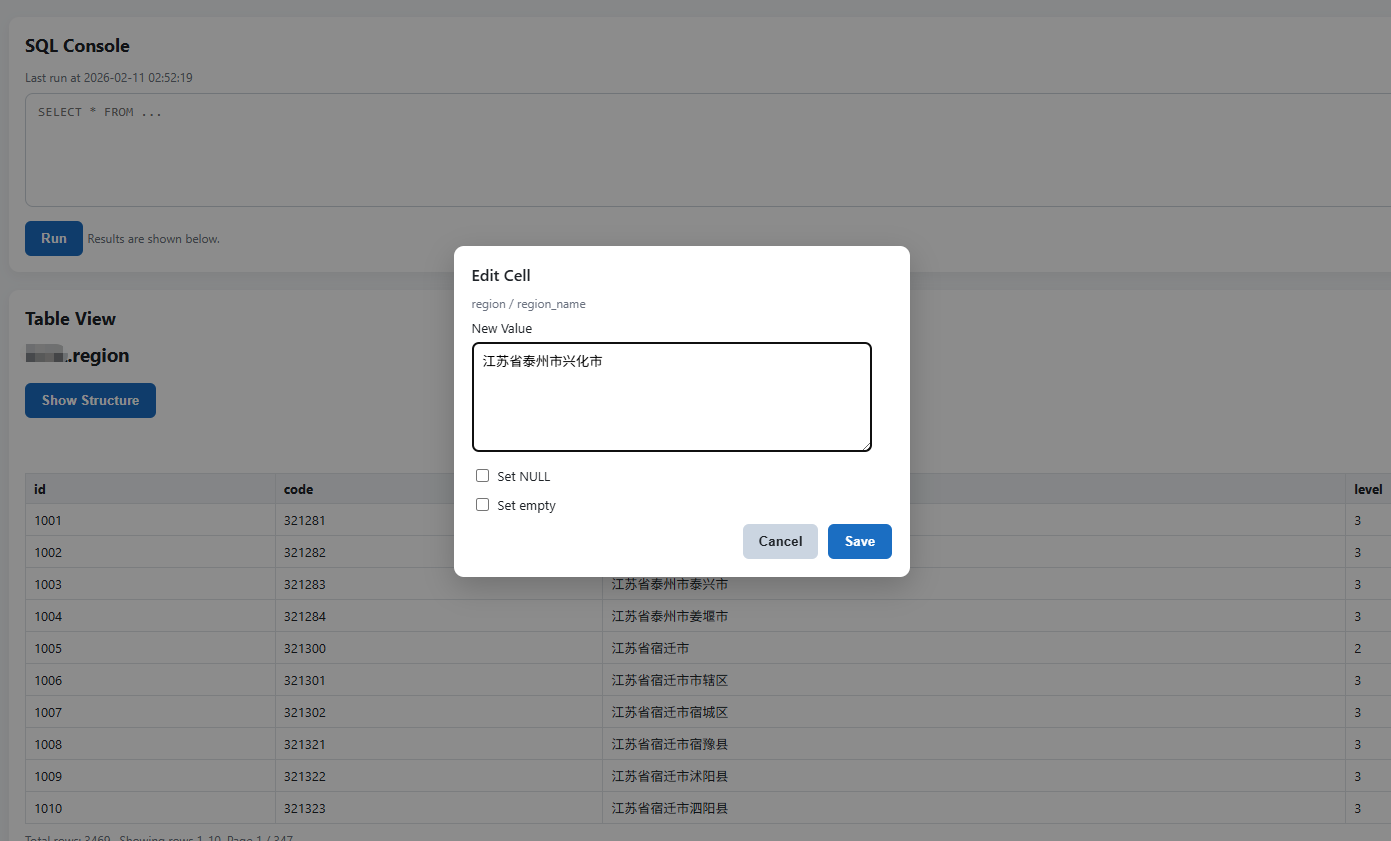Select the code cell 321323
Screen dimensions: 1391x841
305,808
